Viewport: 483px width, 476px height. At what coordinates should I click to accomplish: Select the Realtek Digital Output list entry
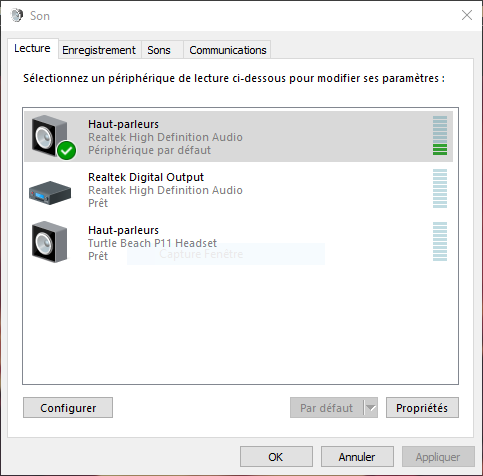click(238, 190)
